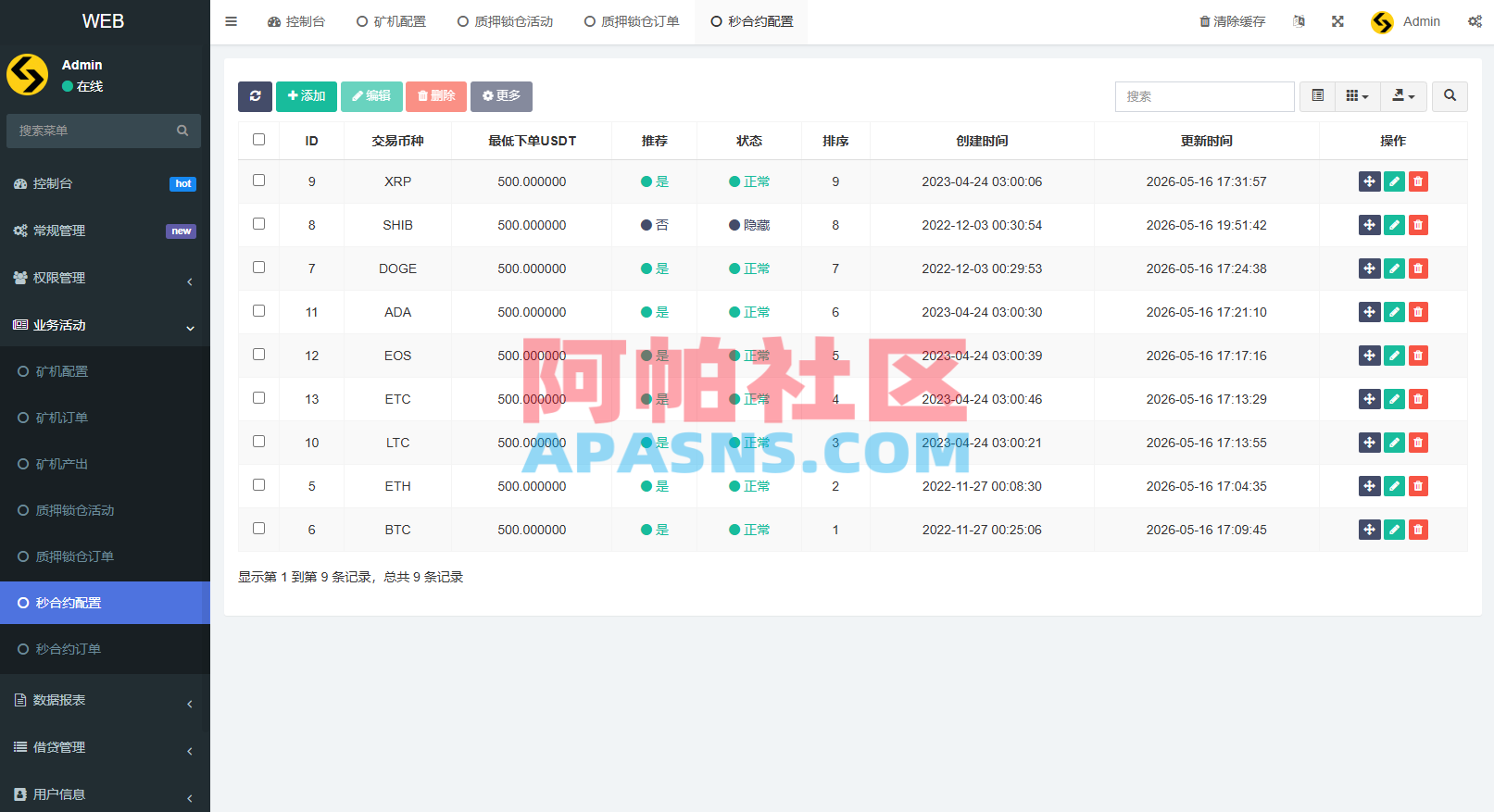Open the export data dropdown
This screenshot has width=1494, height=812.
pos(1403,96)
